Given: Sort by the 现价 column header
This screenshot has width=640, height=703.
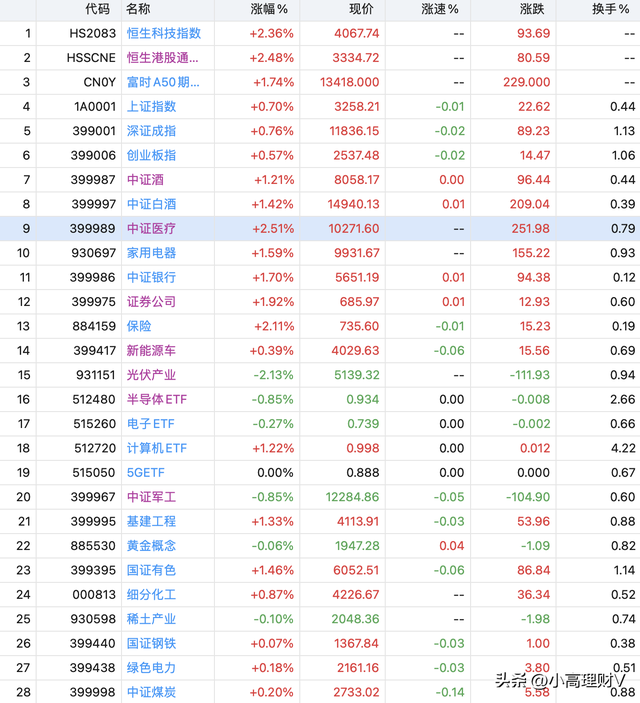Looking at the screenshot, I should (361, 9).
